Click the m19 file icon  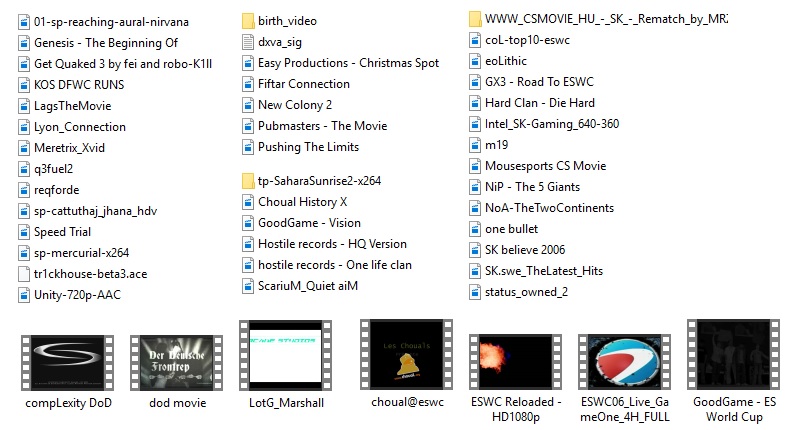[475, 145]
